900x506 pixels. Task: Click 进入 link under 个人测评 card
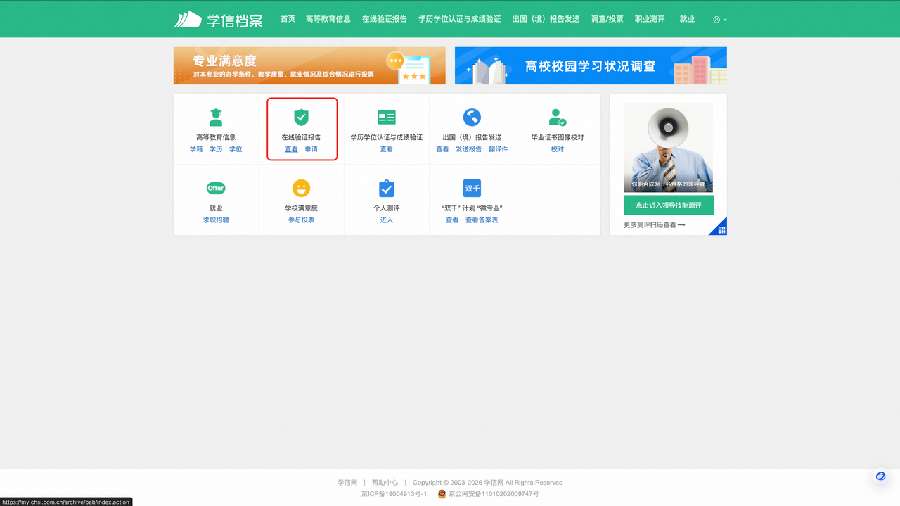pos(386,220)
